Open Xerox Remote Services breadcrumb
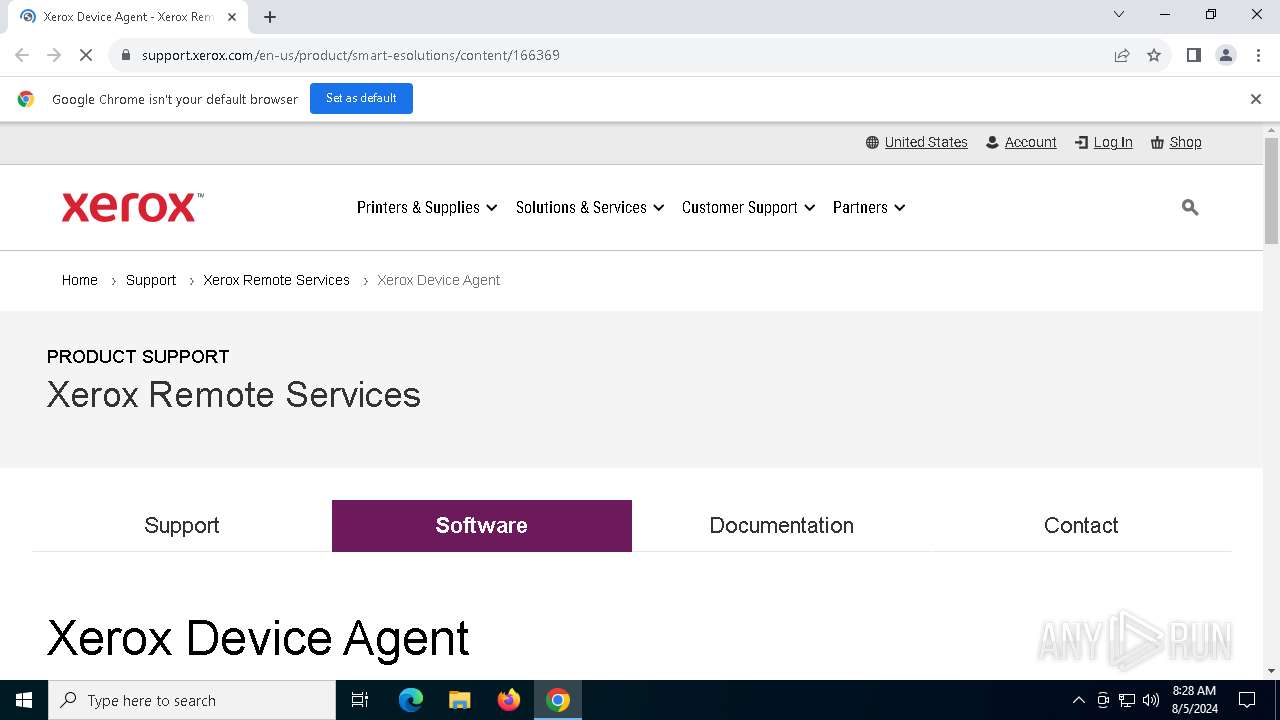Screen dimensions: 1280x720 (x=276, y=280)
